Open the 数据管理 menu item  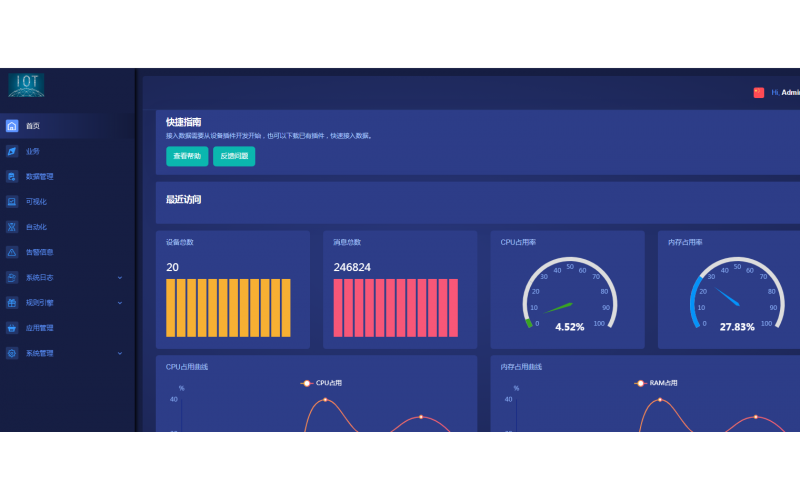(x=40, y=176)
